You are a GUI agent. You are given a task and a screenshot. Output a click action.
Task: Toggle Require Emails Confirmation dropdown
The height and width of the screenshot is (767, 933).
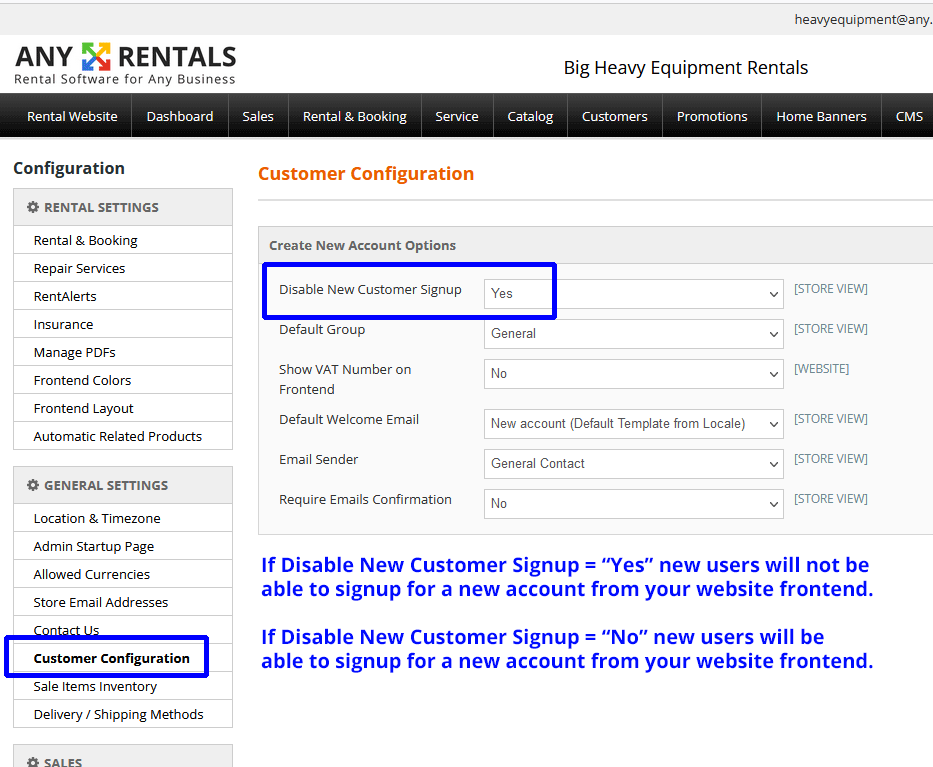[633, 504]
